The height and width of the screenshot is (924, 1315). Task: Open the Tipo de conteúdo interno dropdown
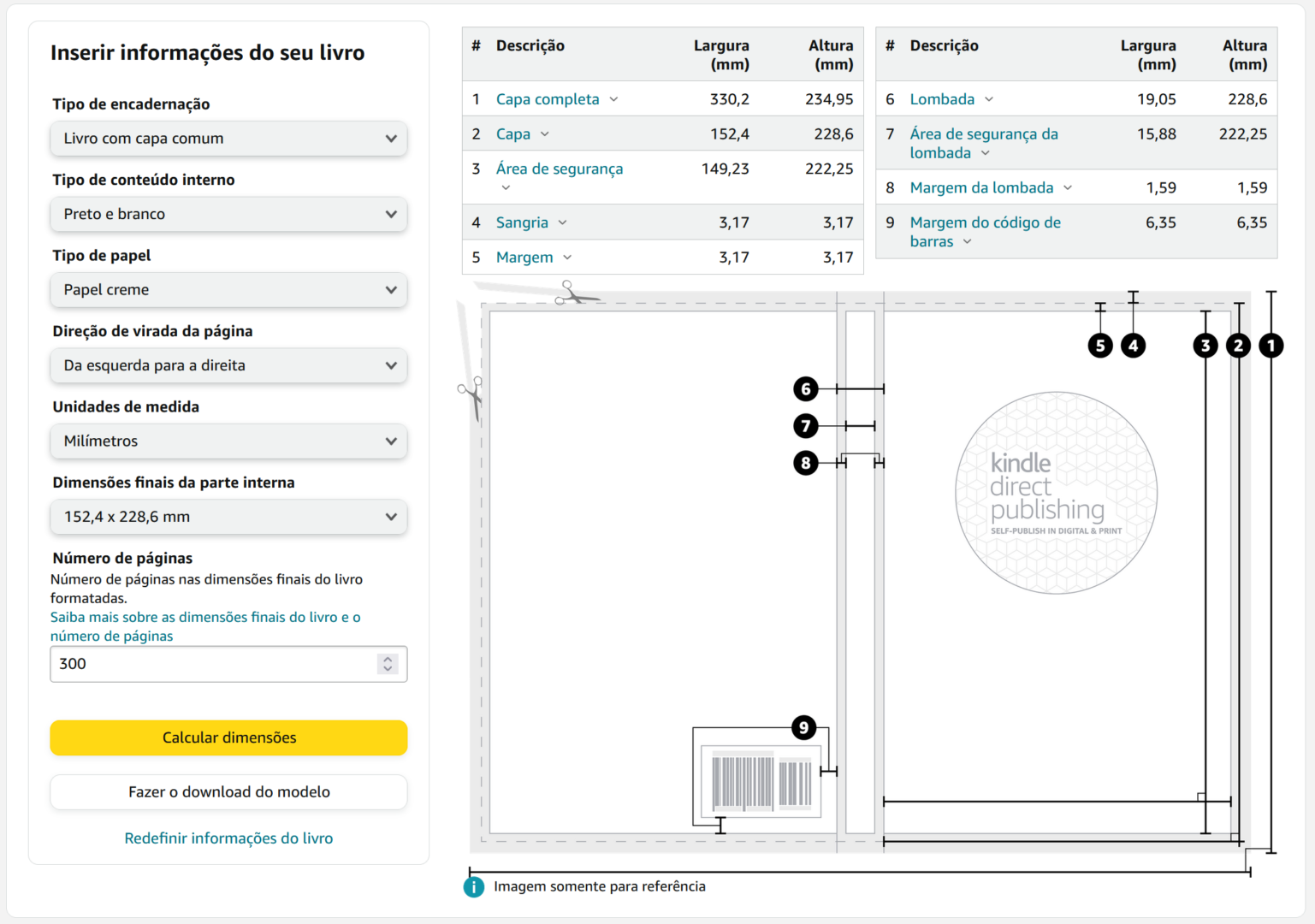coord(228,214)
